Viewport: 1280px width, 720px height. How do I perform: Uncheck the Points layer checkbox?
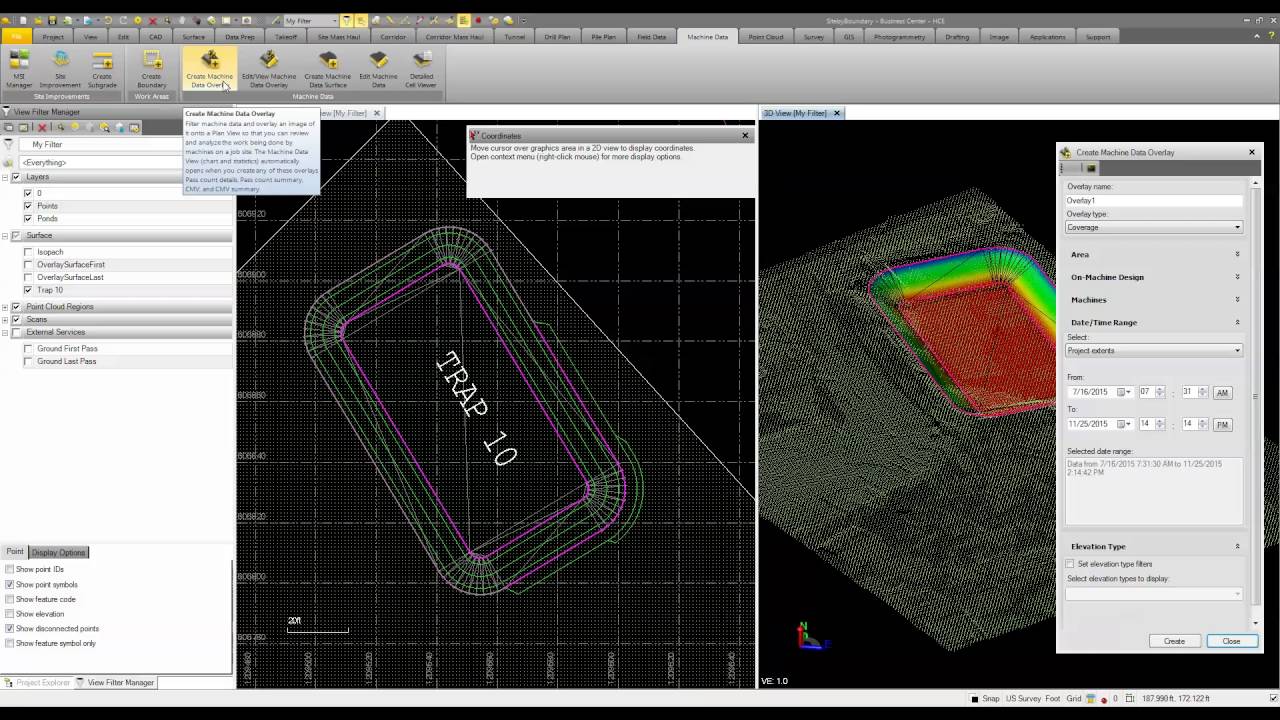28,206
